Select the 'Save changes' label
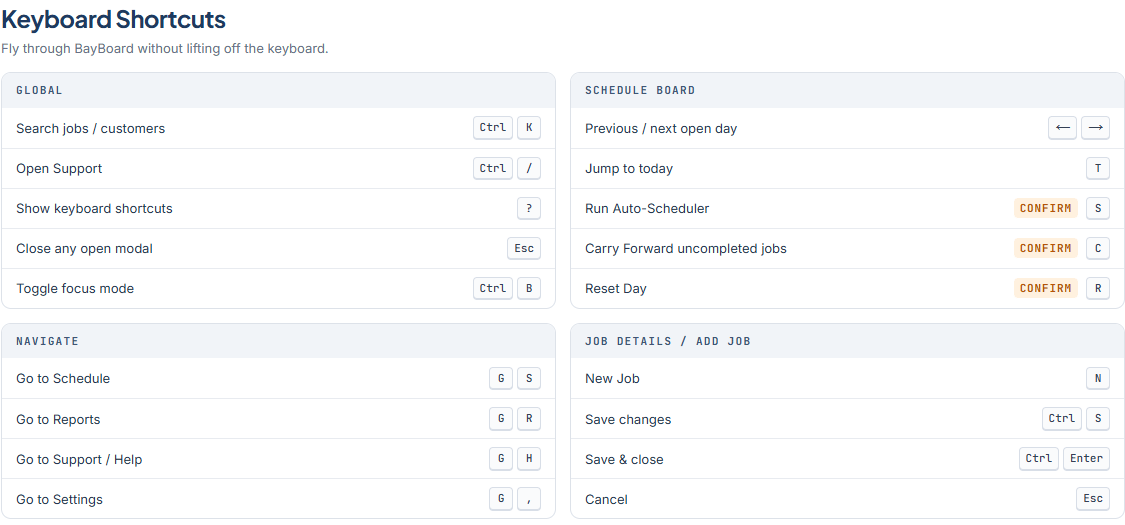The image size is (1125, 525). click(x=628, y=419)
